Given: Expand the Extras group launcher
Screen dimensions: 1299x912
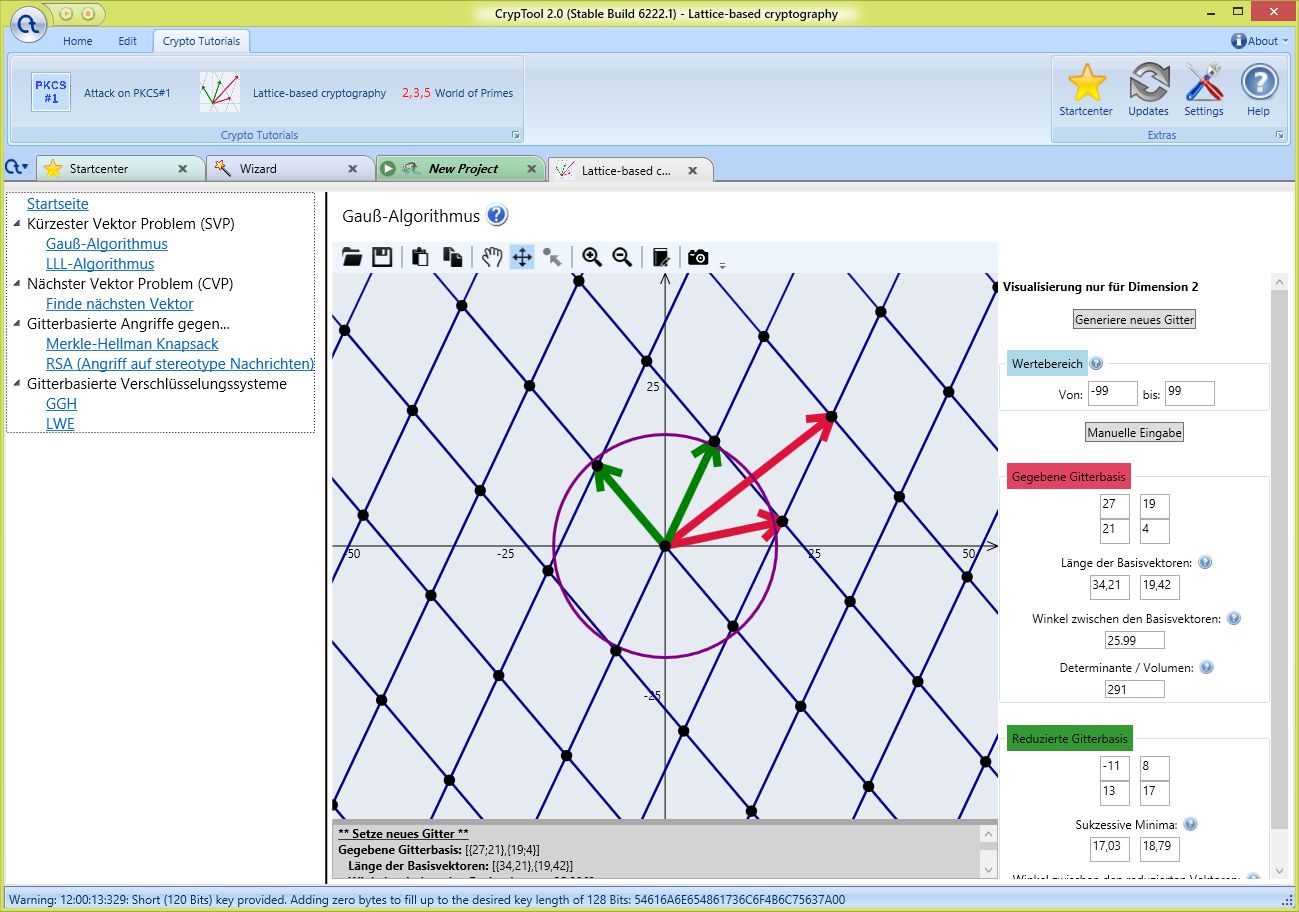Looking at the screenshot, I should 1279,135.
